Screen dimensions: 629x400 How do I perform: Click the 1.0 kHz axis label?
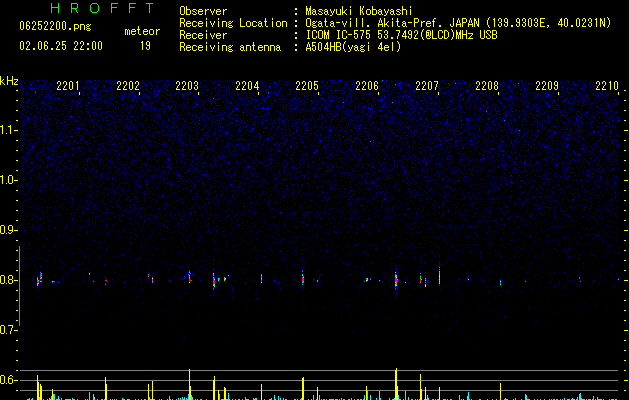[x=8, y=180]
